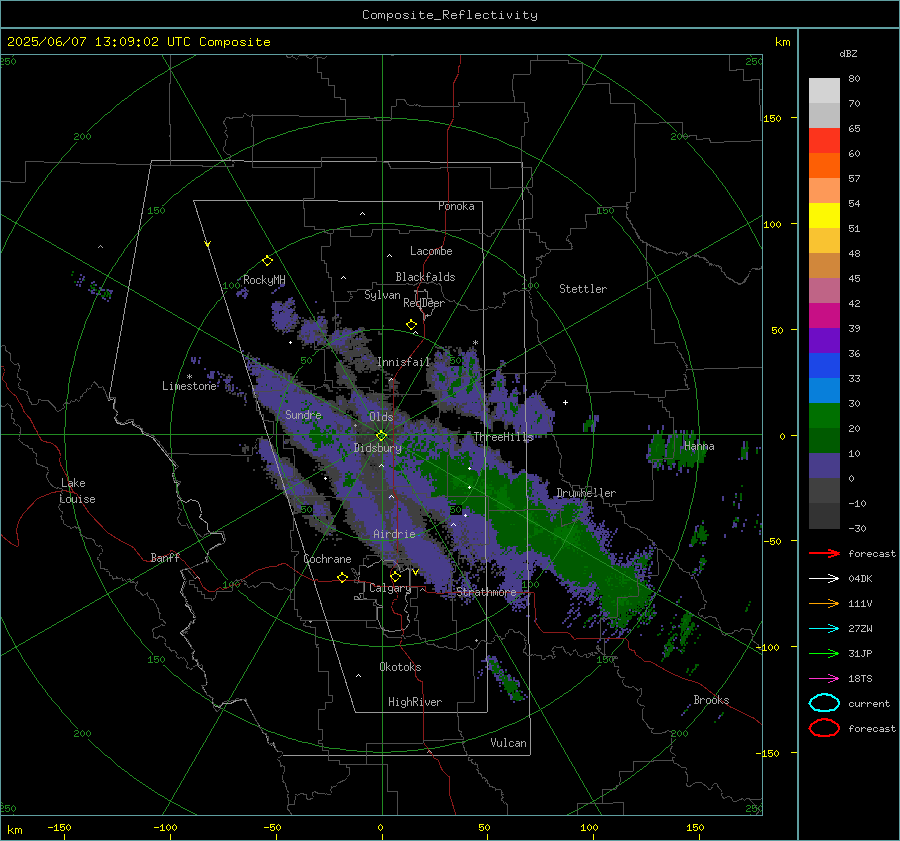The height and width of the screenshot is (841, 900).
Task: Select the Lacombe label on map
Action: 431,251
